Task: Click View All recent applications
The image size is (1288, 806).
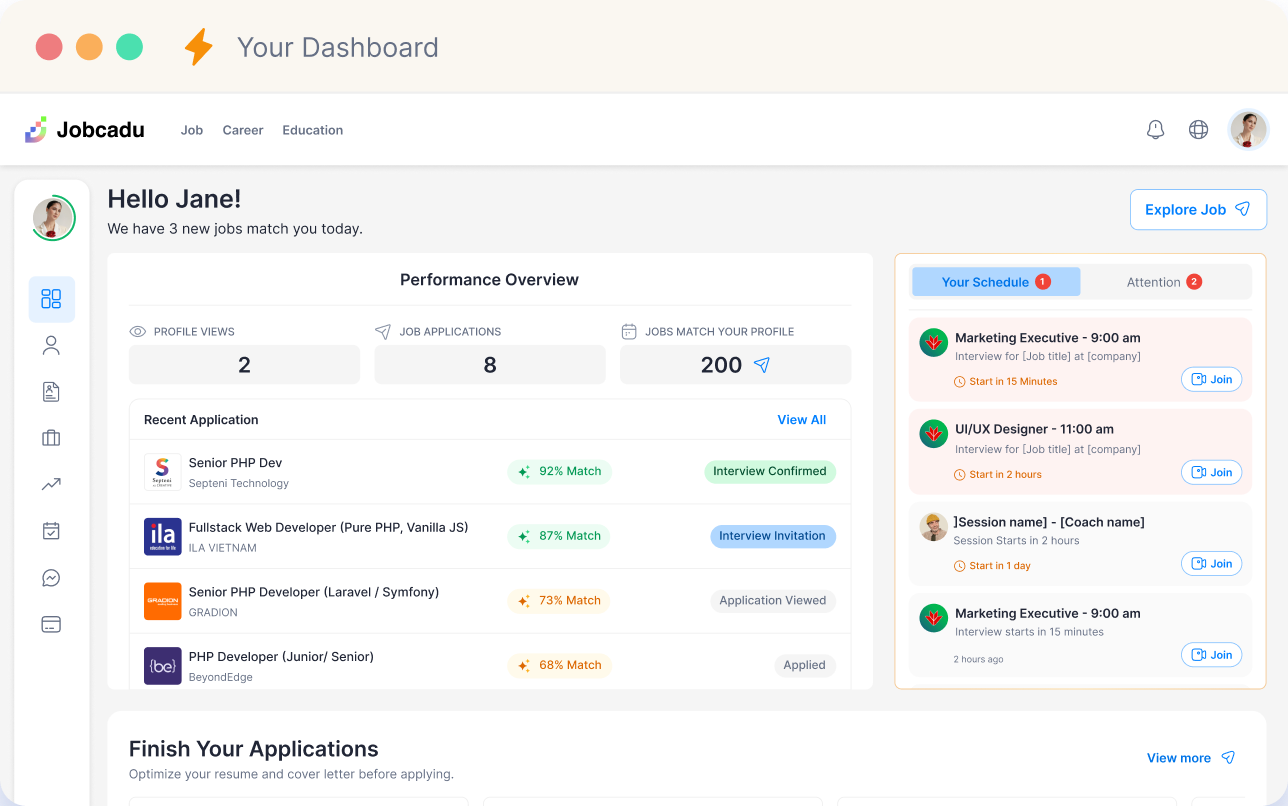Action: pos(802,420)
